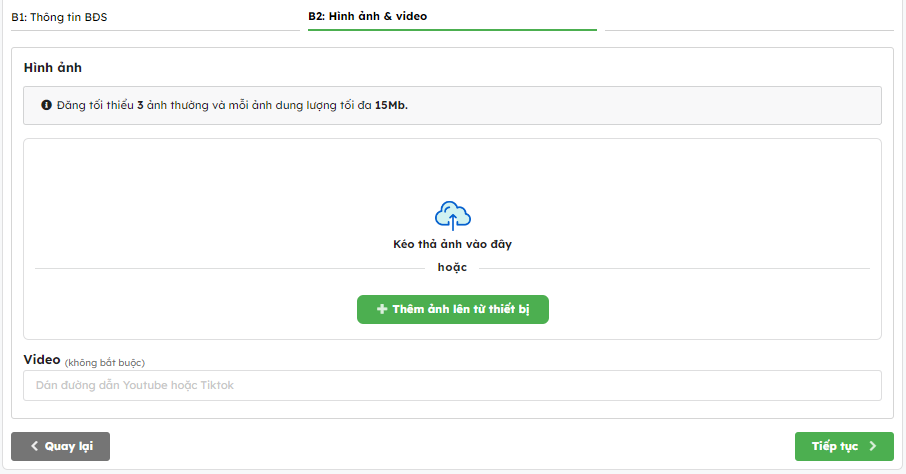
Task: Click the info icon in the notice banner
Action: (x=46, y=105)
